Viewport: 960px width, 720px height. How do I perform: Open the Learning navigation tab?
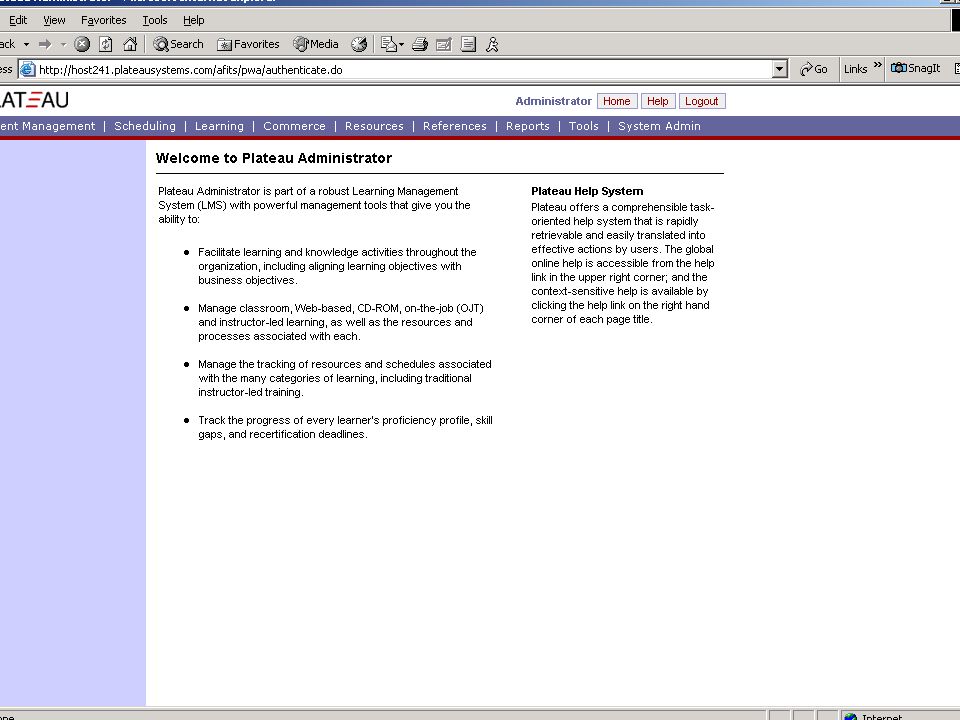tap(219, 126)
